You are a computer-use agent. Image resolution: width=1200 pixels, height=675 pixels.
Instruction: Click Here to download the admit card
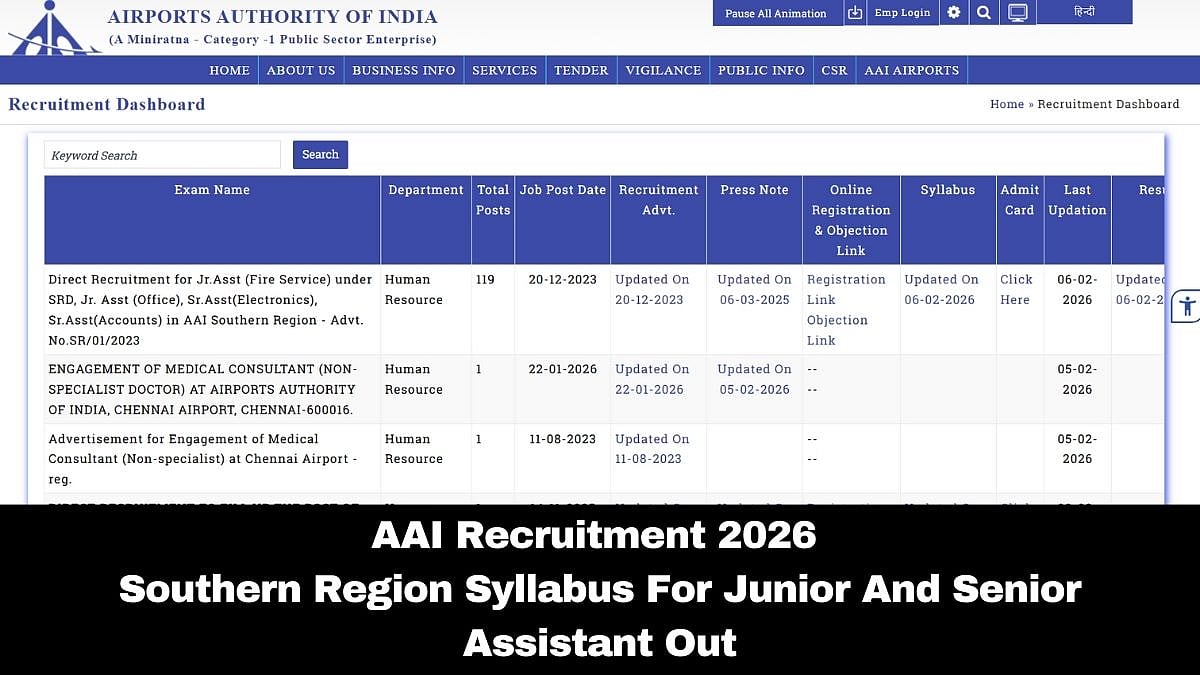tap(1019, 290)
